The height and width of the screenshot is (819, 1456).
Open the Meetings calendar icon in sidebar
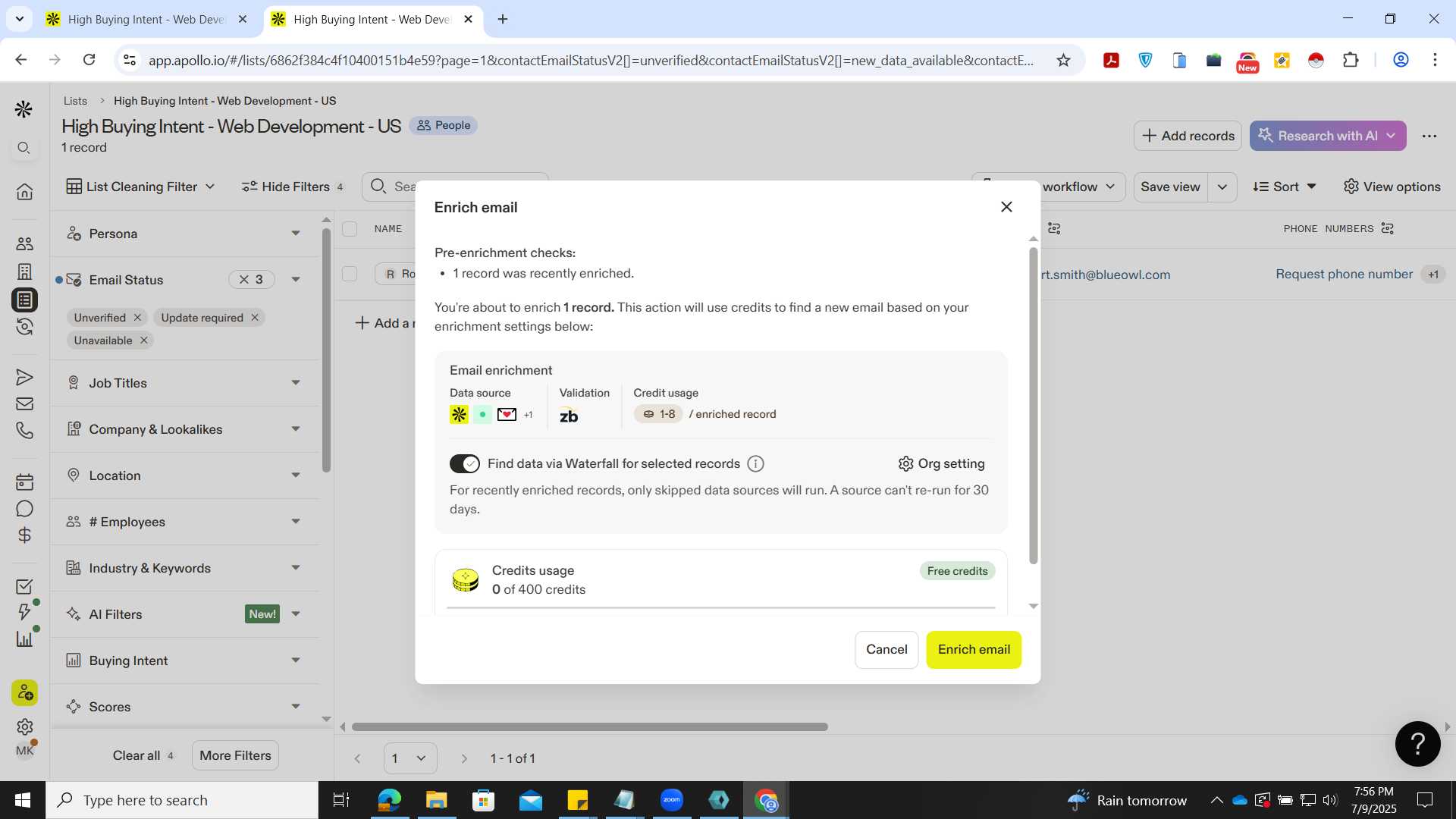(x=24, y=482)
